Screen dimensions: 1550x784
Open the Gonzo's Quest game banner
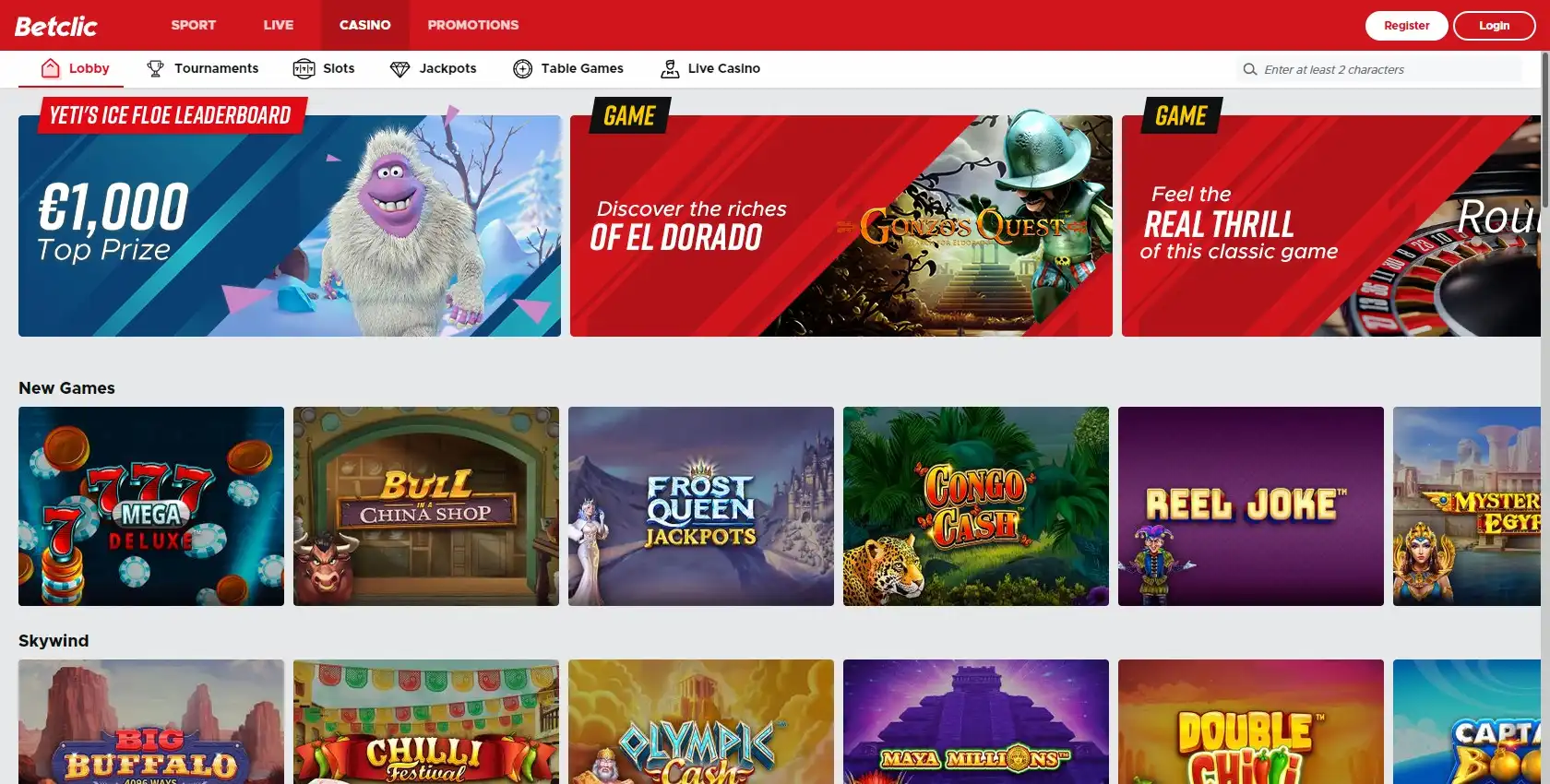(x=841, y=226)
